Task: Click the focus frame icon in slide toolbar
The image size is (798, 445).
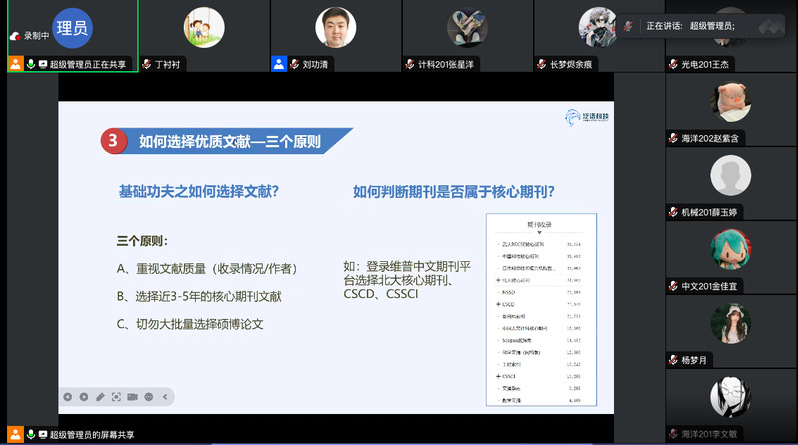Action: tap(116, 397)
